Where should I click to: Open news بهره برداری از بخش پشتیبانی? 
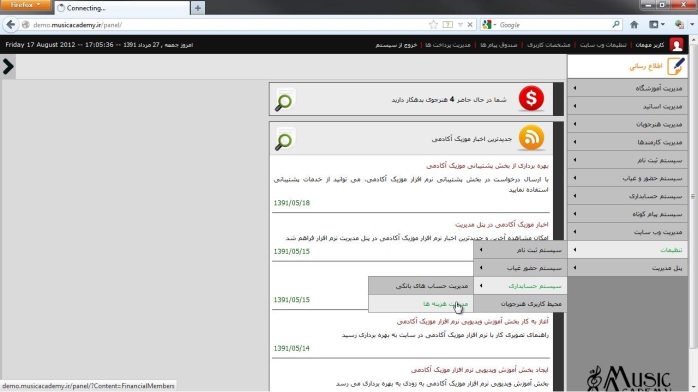coord(487,166)
